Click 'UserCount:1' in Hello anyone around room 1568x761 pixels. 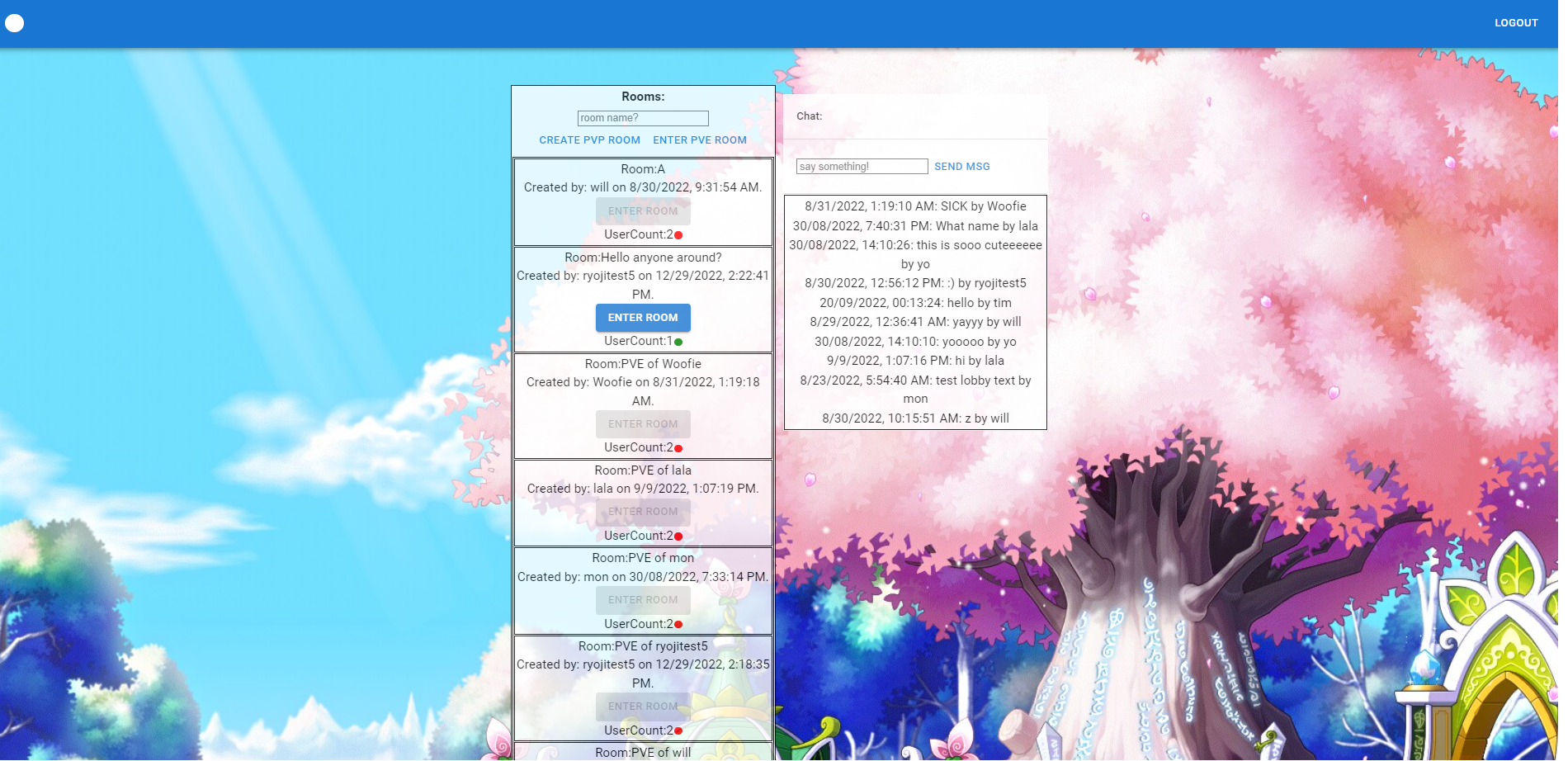[638, 341]
